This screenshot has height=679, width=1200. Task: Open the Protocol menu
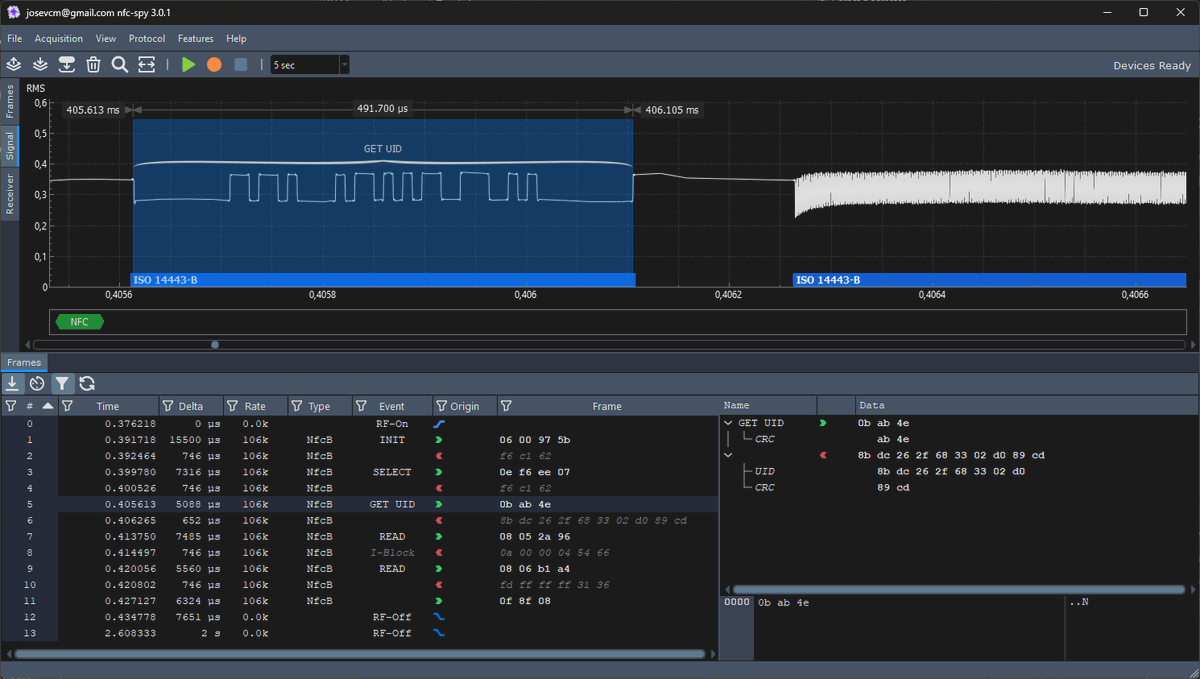tap(147, 39)
